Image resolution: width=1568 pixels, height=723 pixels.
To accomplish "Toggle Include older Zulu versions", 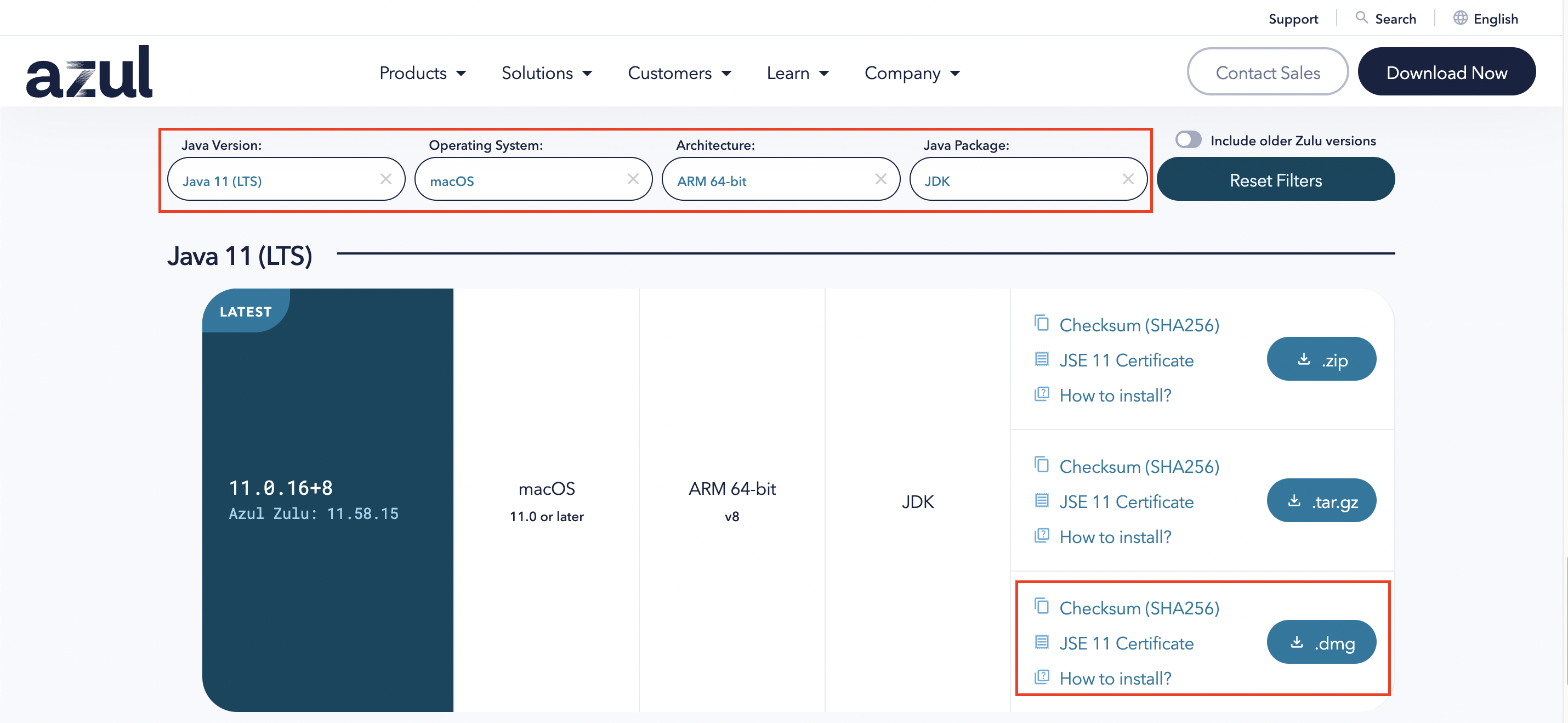I will [x=1188, y=140].
